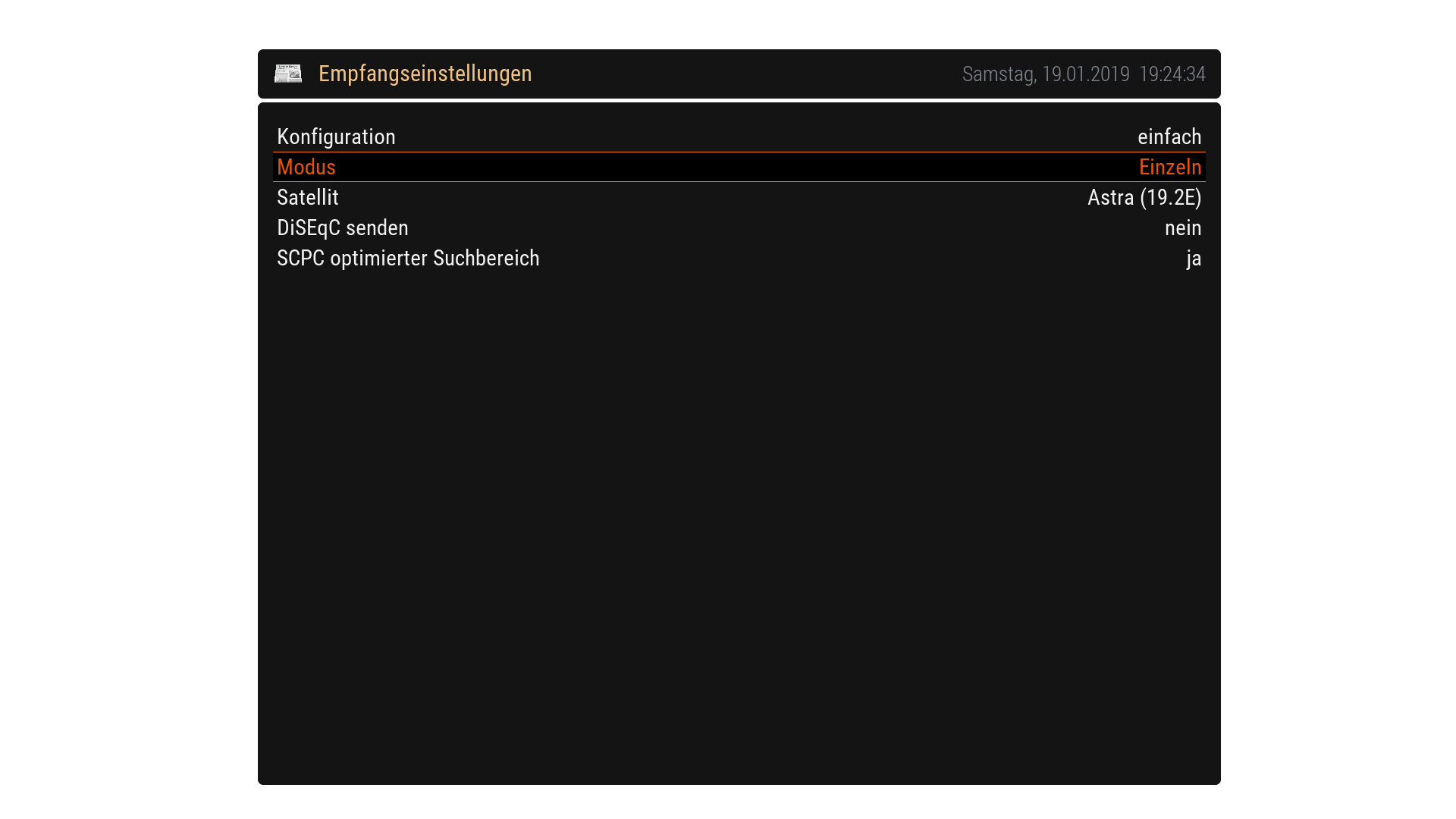Click the Empfangseinstellungen title text
This screenshot has width=1456, height=819.
[425, 74]
